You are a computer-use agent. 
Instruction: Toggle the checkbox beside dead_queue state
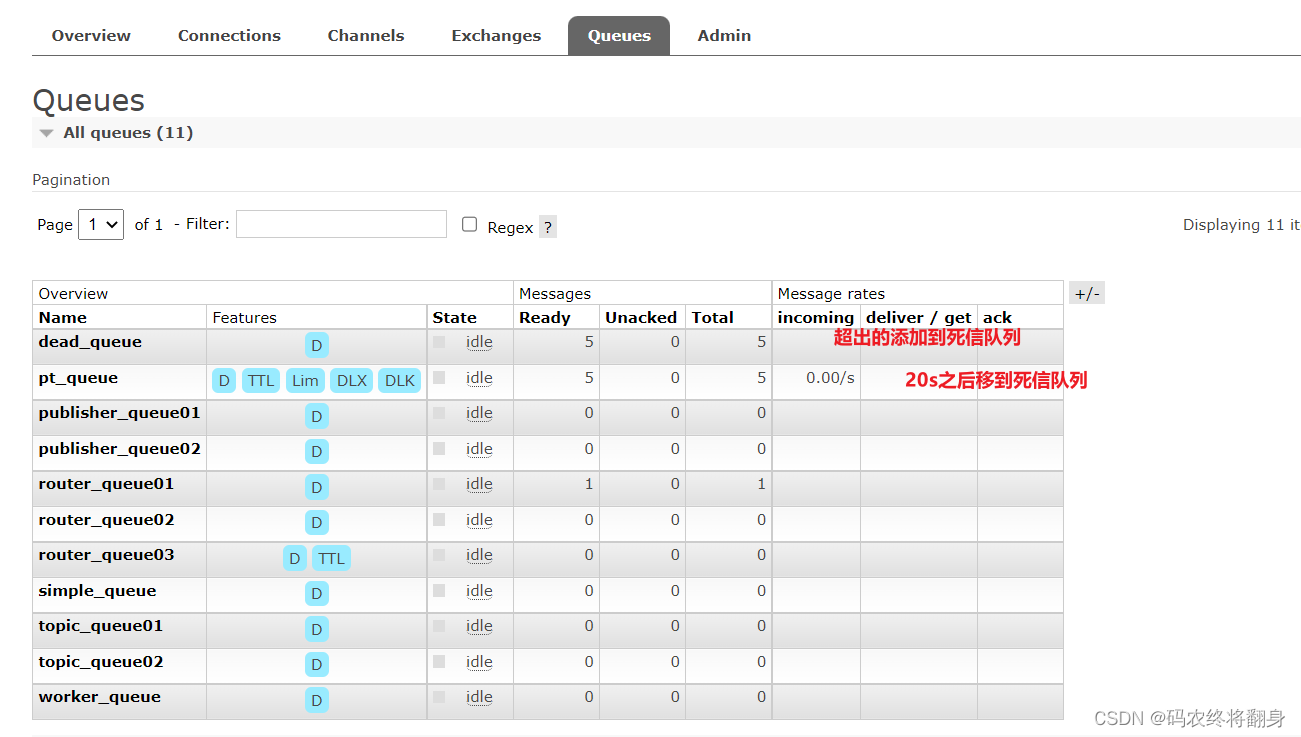437,341
